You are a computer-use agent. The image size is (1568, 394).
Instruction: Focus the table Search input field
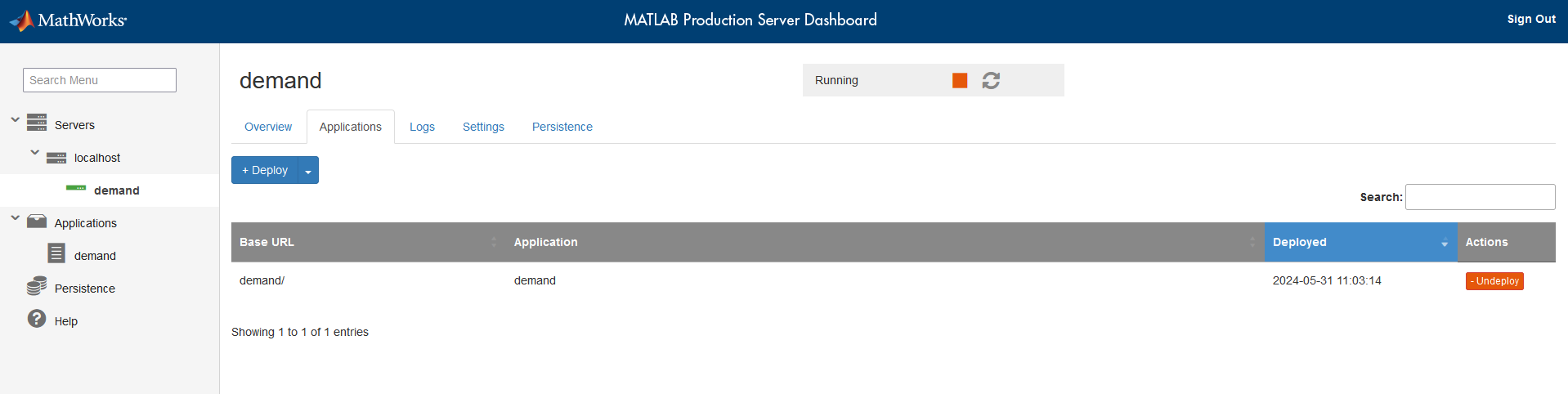tap(1481, 197)
